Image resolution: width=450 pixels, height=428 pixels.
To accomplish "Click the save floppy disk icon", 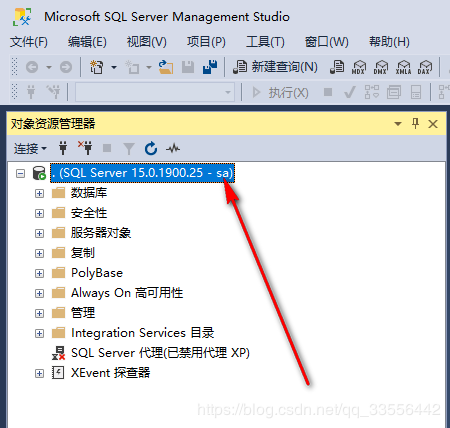I will coord(188,67).
